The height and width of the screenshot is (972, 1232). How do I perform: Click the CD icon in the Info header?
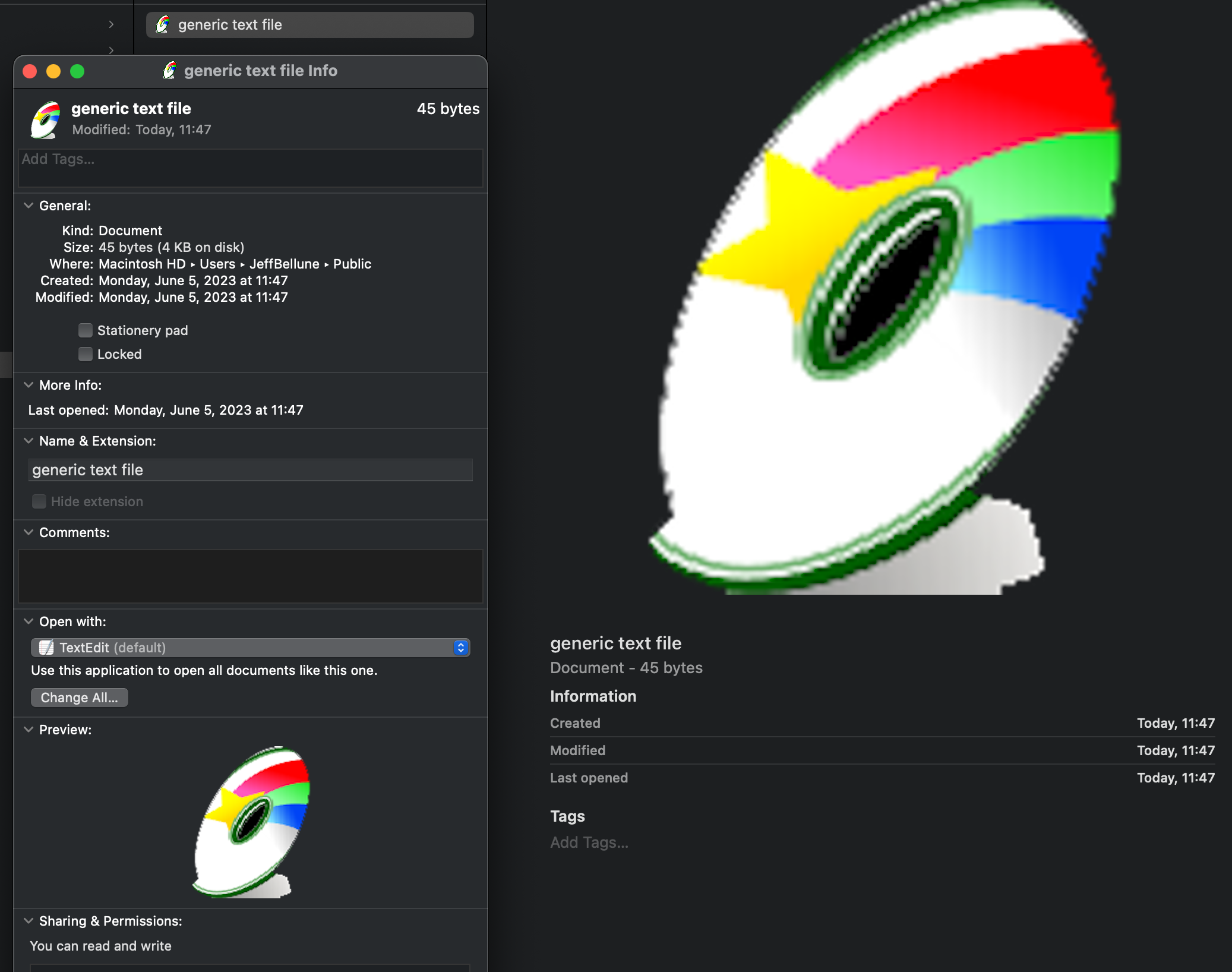coord(46,119)
